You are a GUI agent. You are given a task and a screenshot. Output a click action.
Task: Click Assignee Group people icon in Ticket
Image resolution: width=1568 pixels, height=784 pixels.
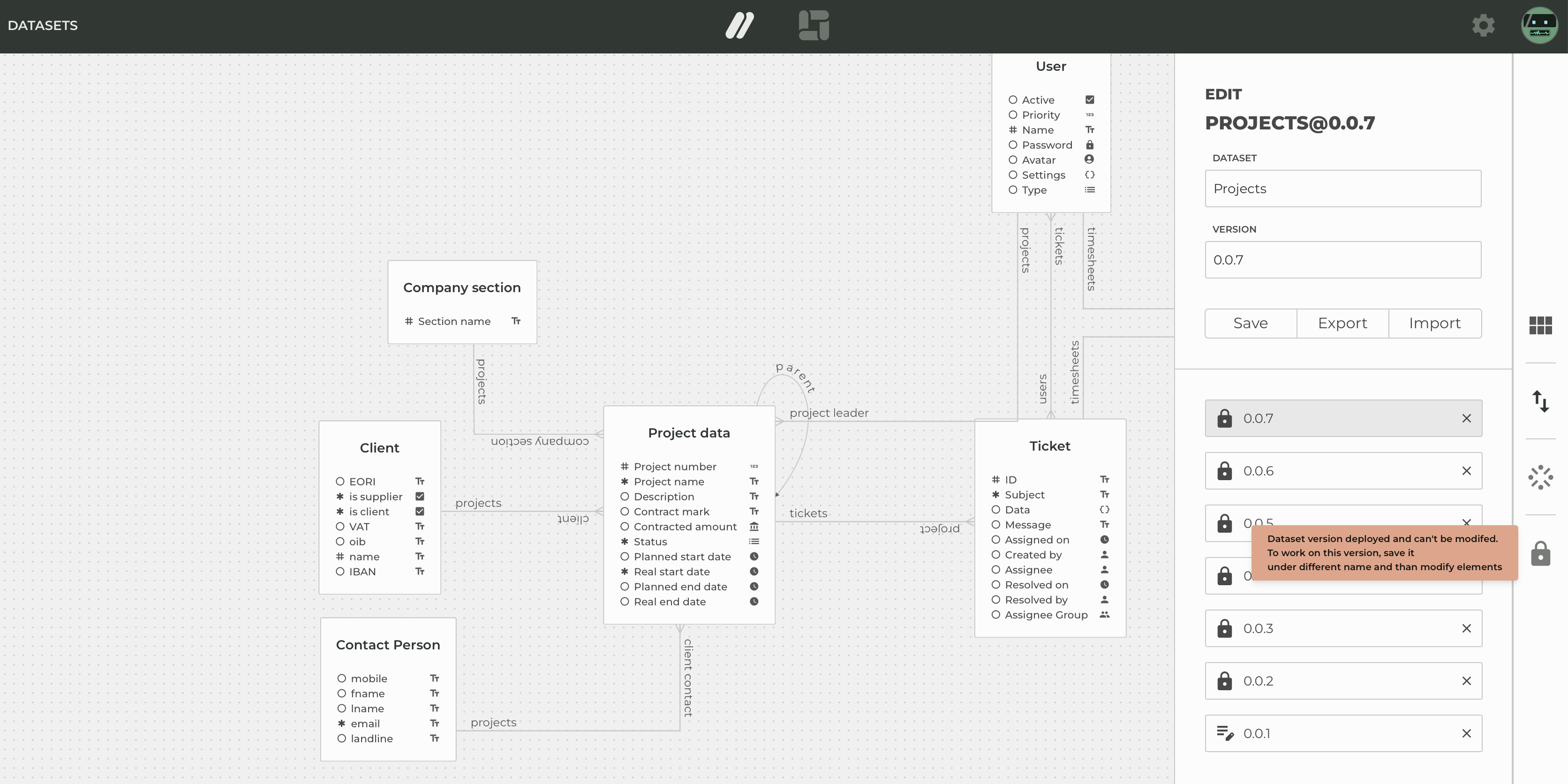point(1105,615)
